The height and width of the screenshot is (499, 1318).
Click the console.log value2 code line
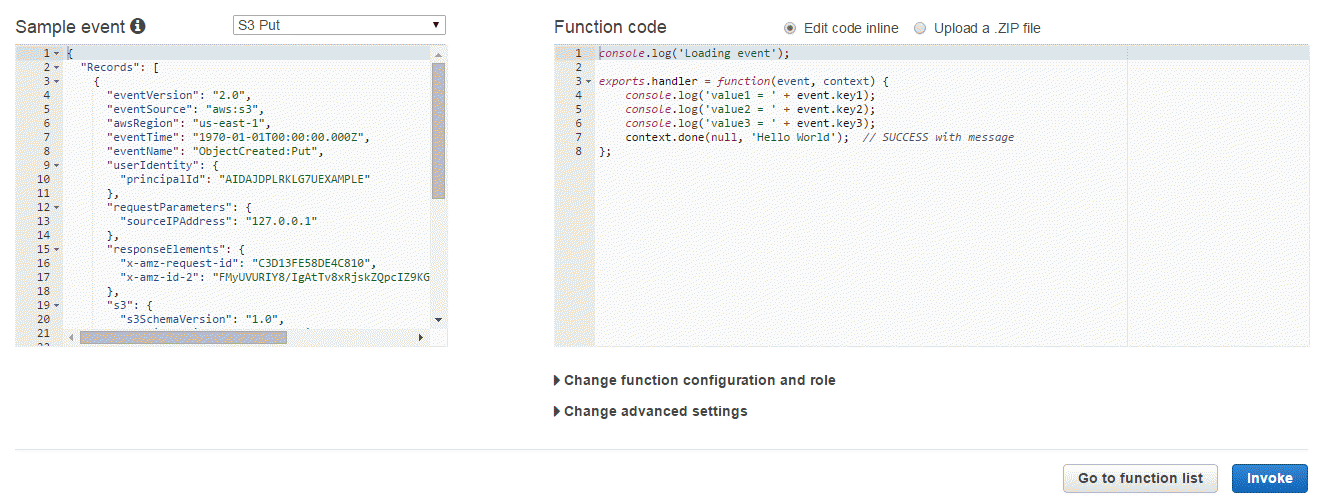(750, 109)
